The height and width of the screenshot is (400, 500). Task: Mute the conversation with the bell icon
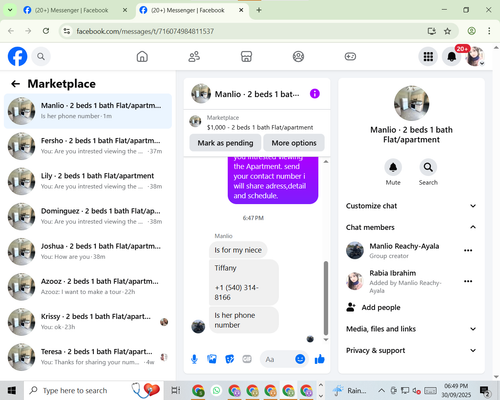(x=393, y=167)
